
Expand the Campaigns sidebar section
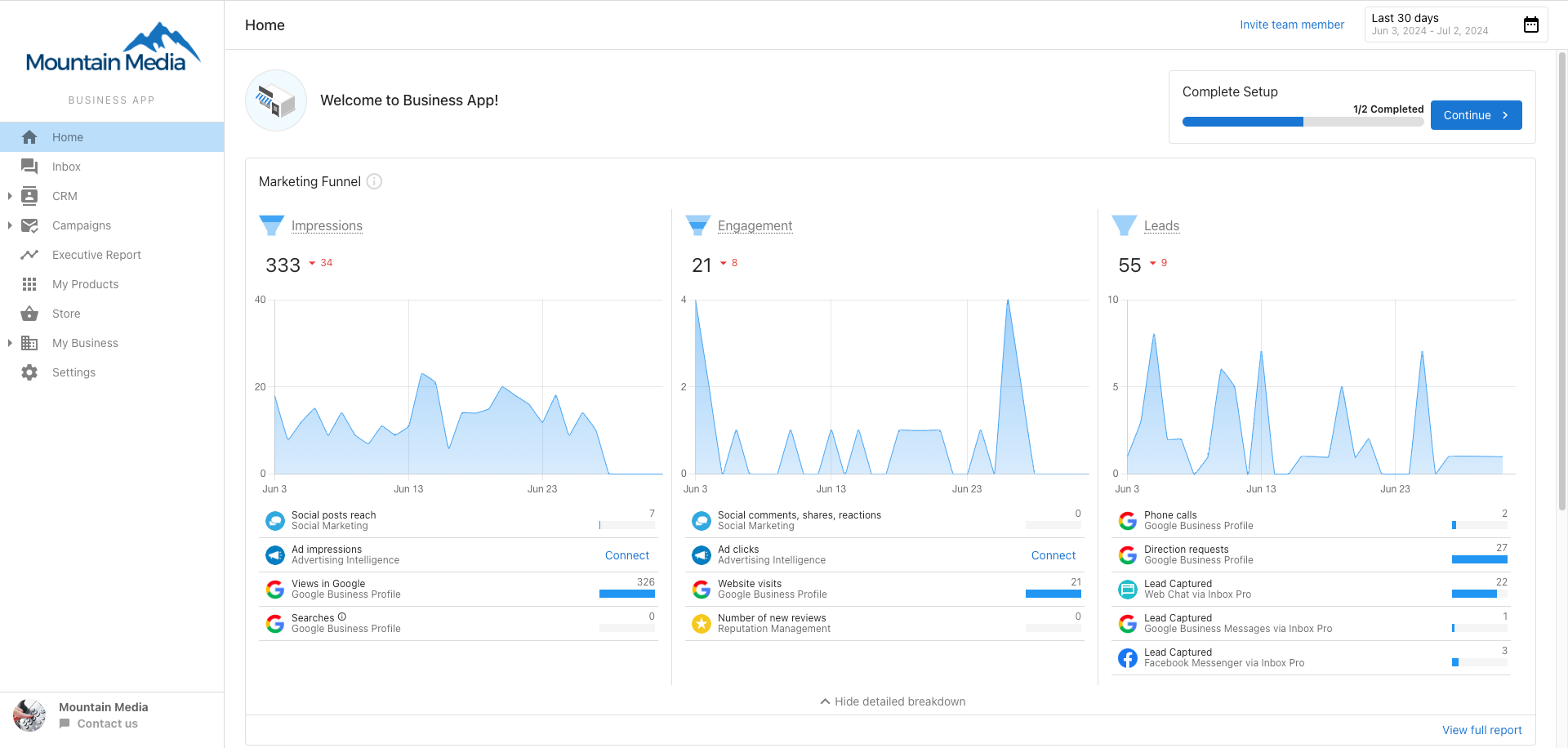10,225
